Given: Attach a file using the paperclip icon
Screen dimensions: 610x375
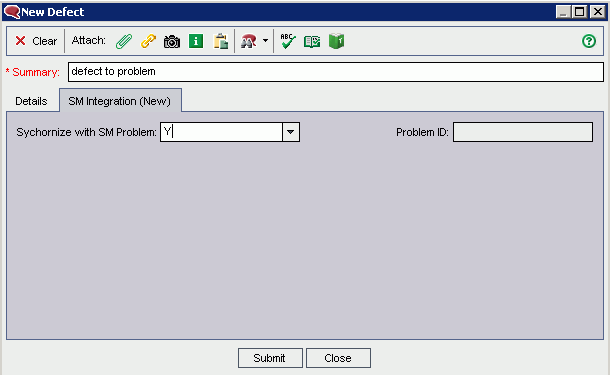Looking at the screenshot, I should click(124, 41).
